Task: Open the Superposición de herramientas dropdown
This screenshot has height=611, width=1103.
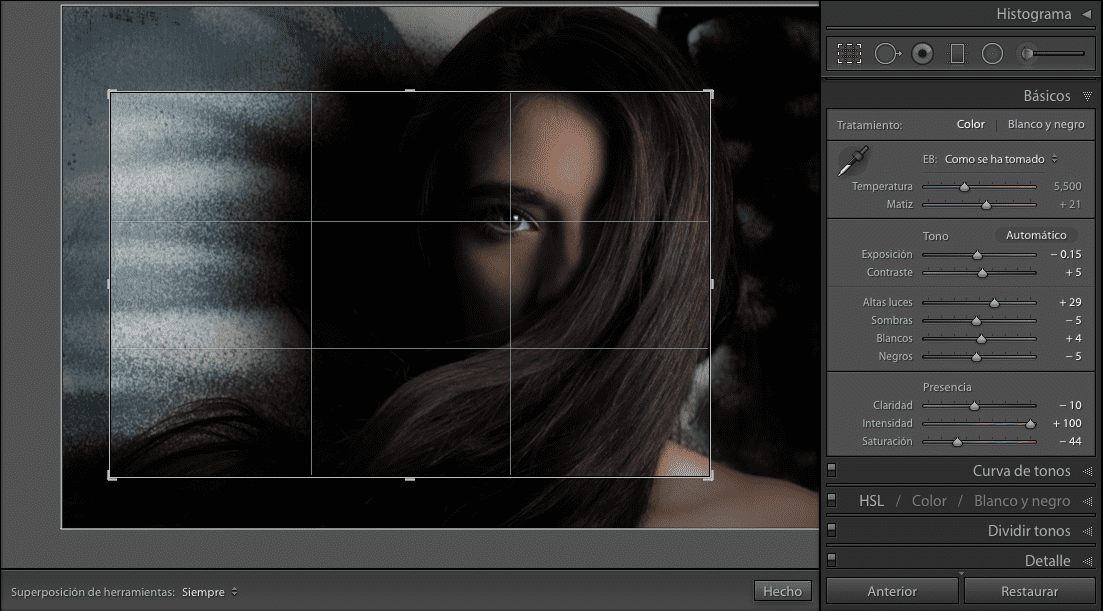Action: (x=209, y=591)
